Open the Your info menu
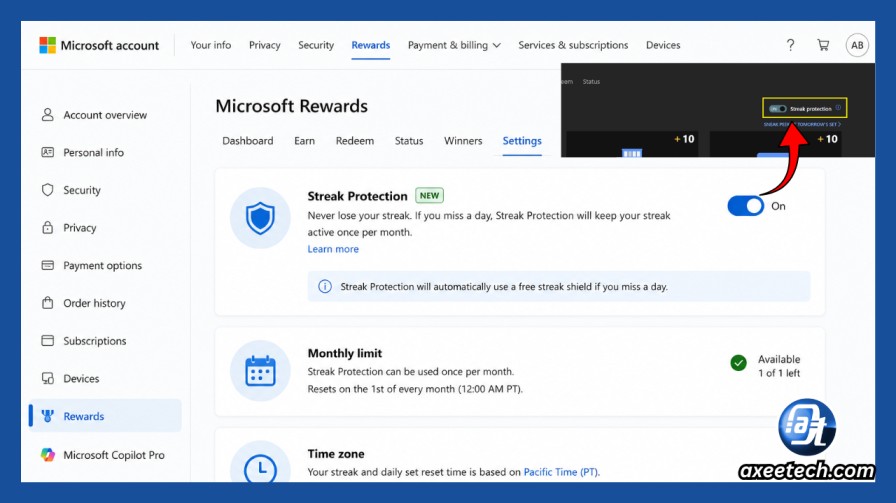The height and width of the screenshot is (503, 896). (x=211, y=45)
